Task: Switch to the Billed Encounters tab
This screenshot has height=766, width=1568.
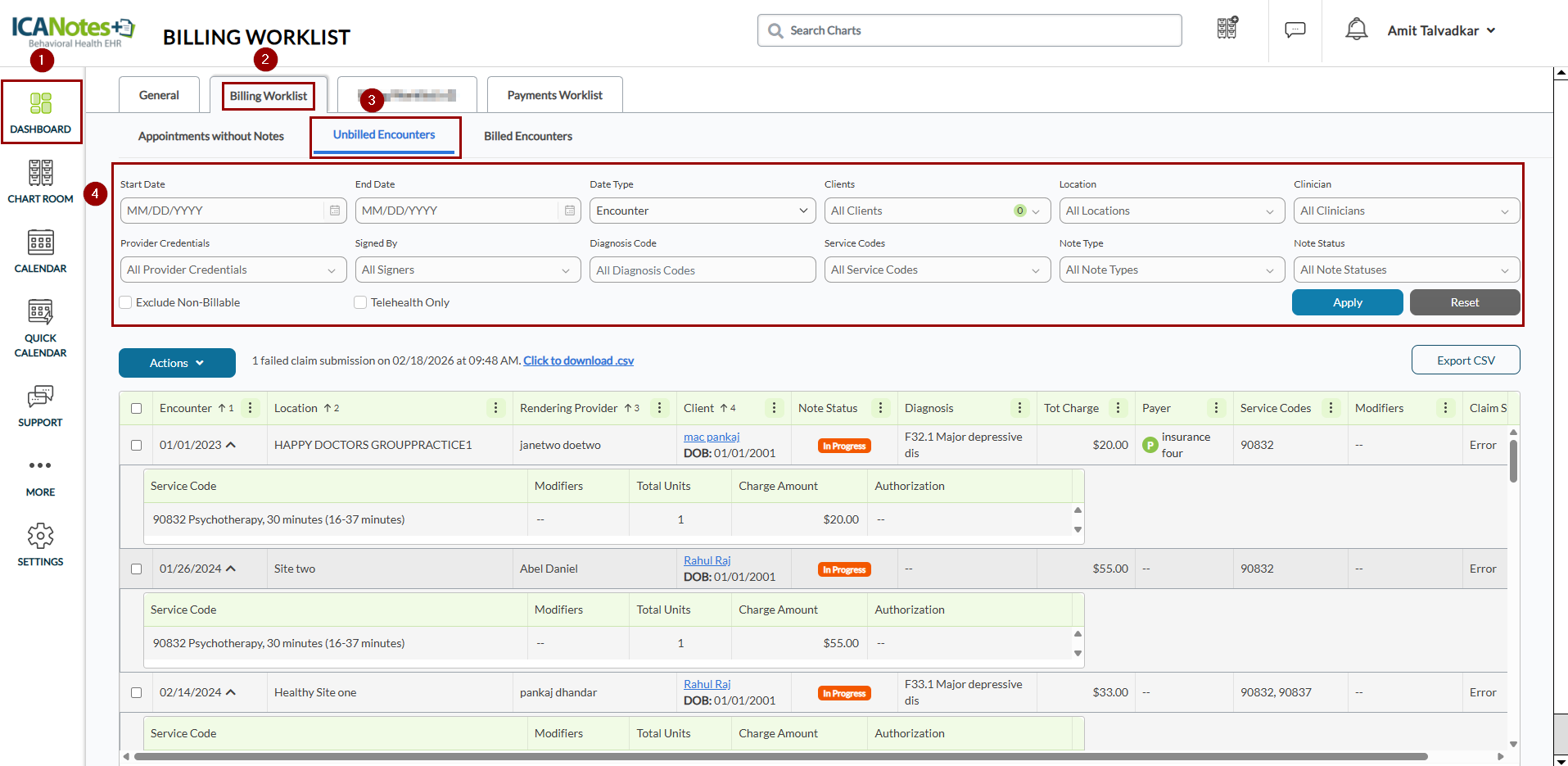Action: [x=527, y=136]
